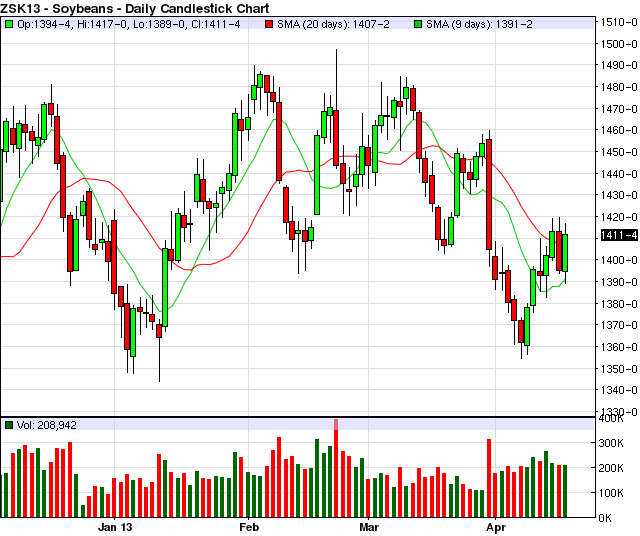Image resolution: width=640 pixels, height=536 pixels.
Task: Click the 300K volume axis label
Action: (611, 443)
